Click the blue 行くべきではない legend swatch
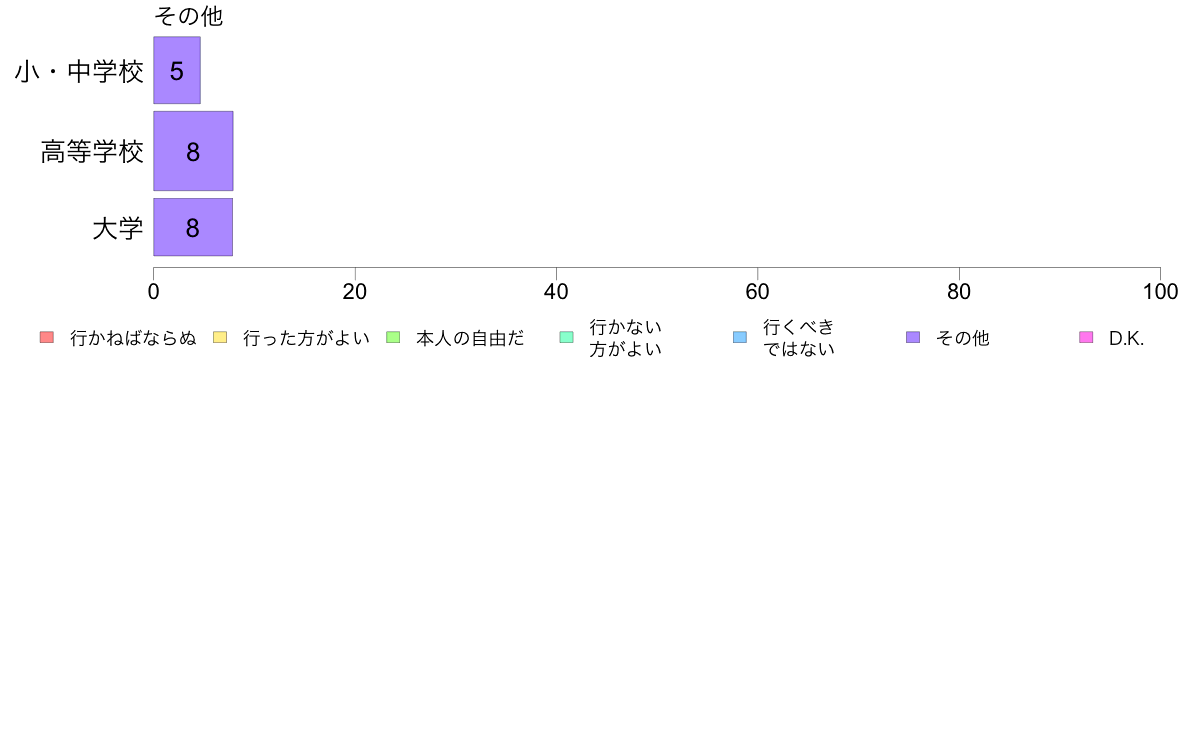This screenshot has height=736, width=1188. coord(739,337)
